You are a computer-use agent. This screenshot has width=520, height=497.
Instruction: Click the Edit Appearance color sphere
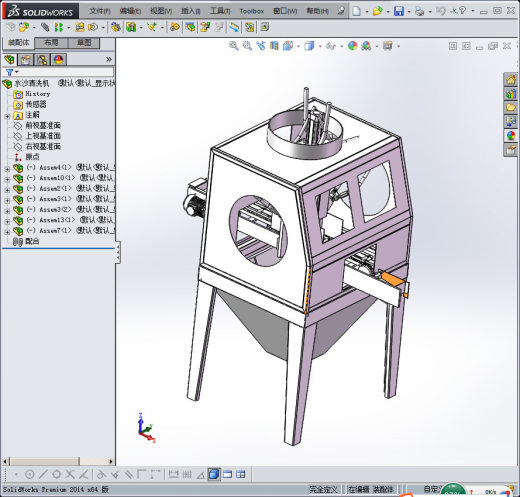[x=352, y=46]
